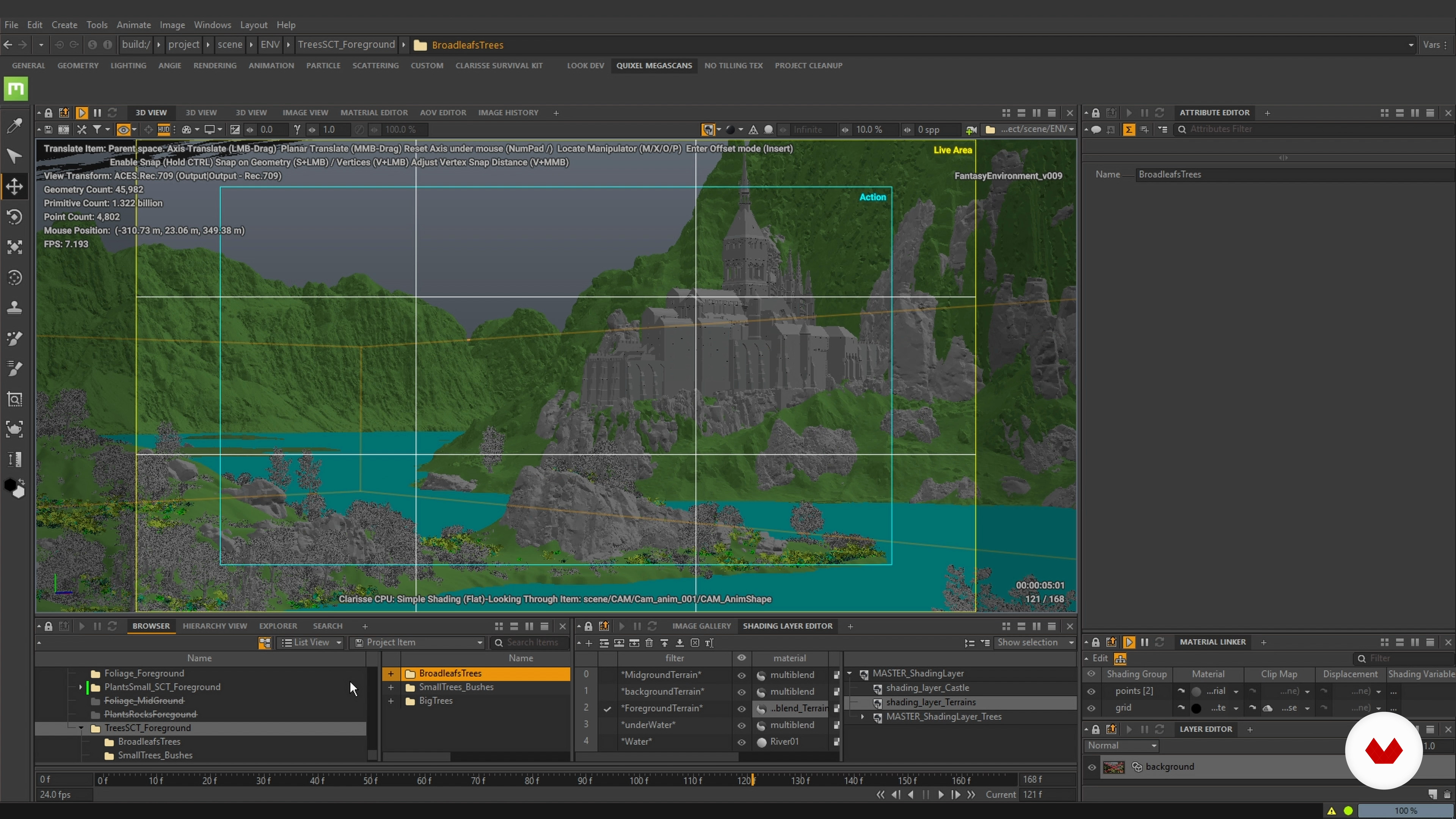
Task: Open the Normal blend mode dropdown
Action: pyautogui.click(x=1122, y=745)
